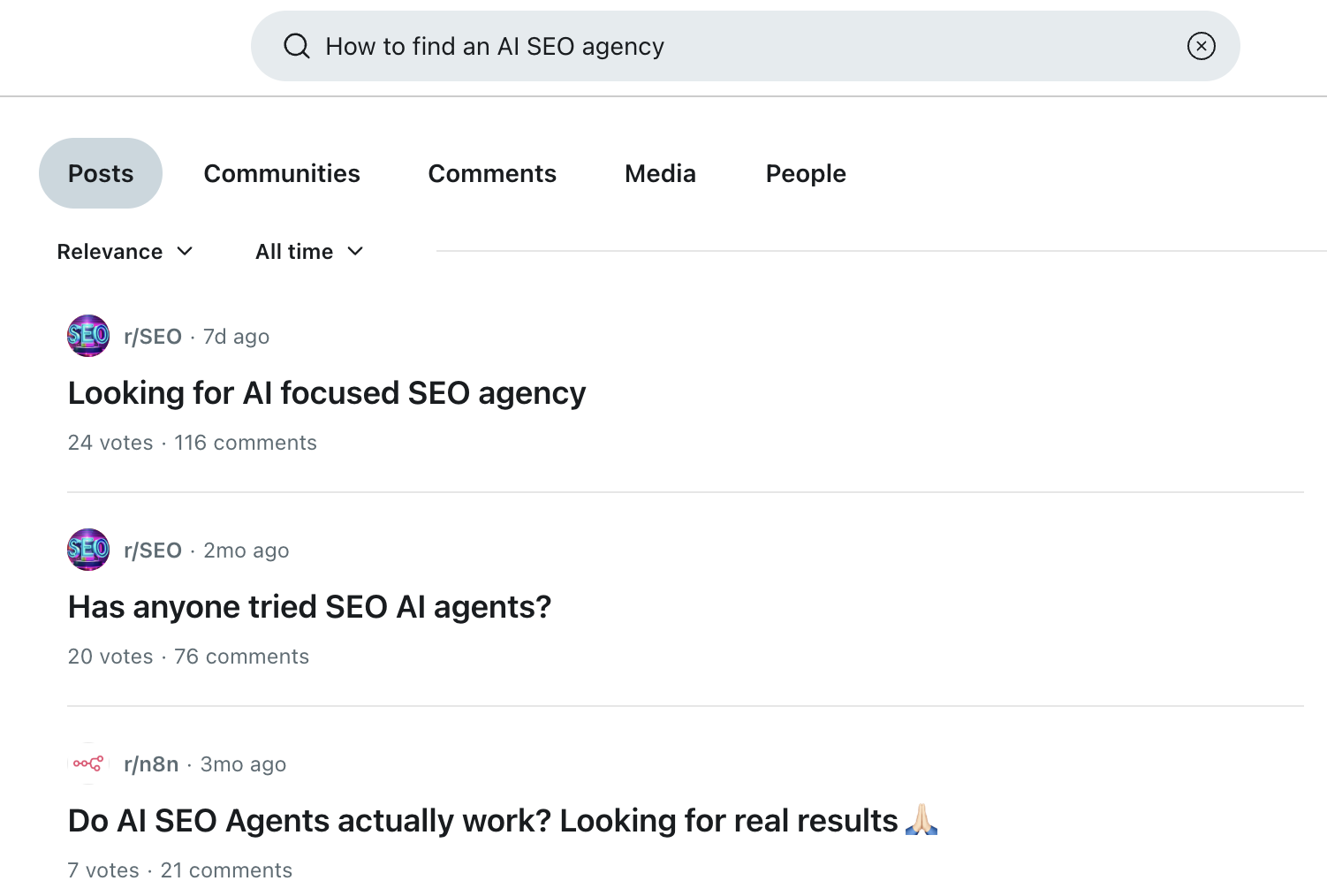
Task: Open the All time filter dropdown
Action: pos(309,252)
